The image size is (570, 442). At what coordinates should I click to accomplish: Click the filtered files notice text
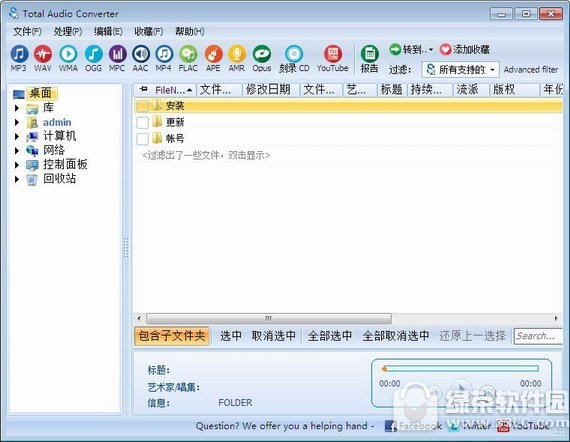click(206, 156)
